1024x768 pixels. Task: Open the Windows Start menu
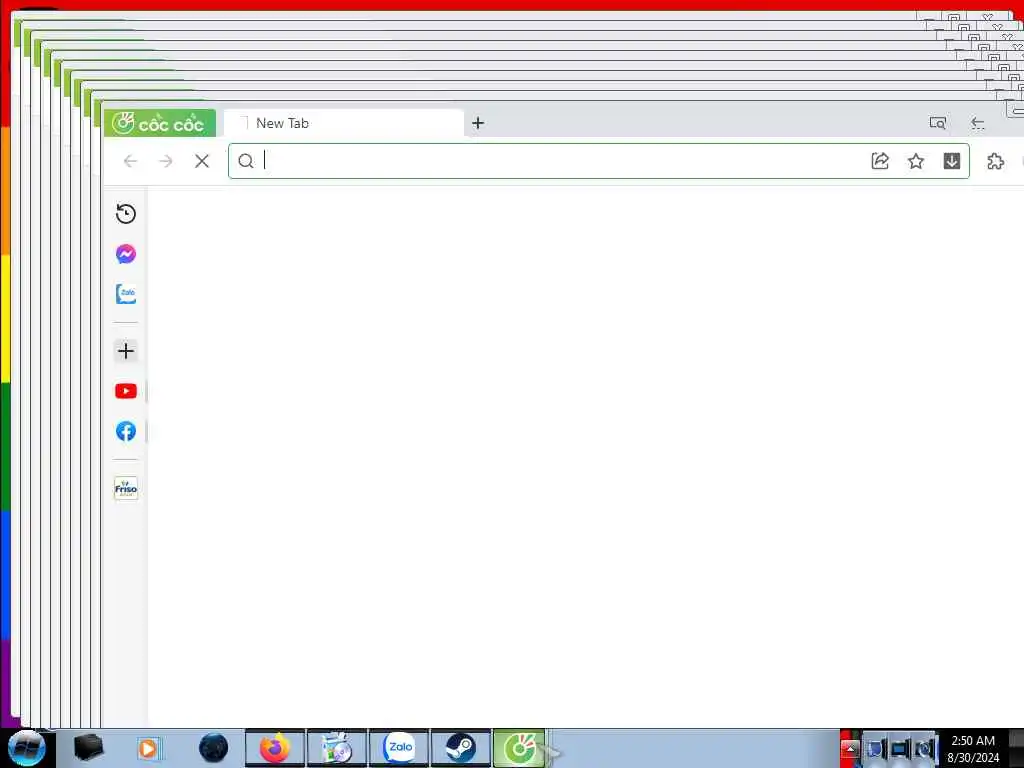pyautogui.click(x=27, y=748)
